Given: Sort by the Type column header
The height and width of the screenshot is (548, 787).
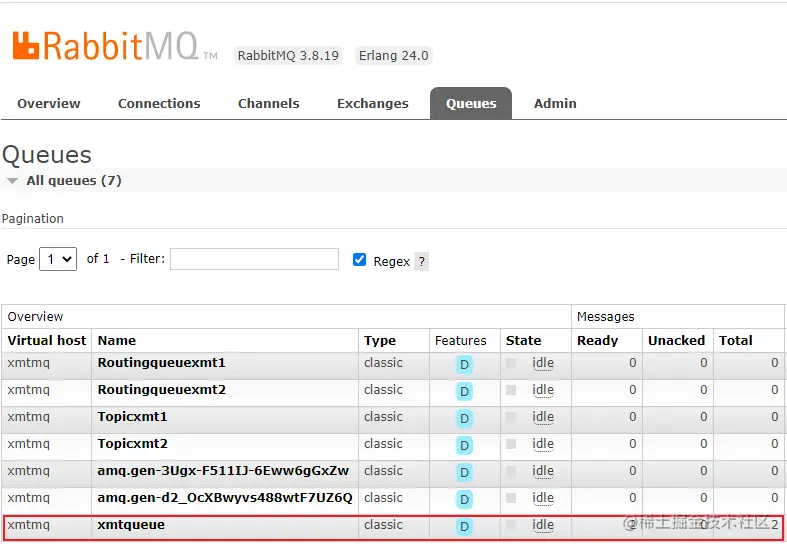Looking at the screenshot, I should point(380,341).
